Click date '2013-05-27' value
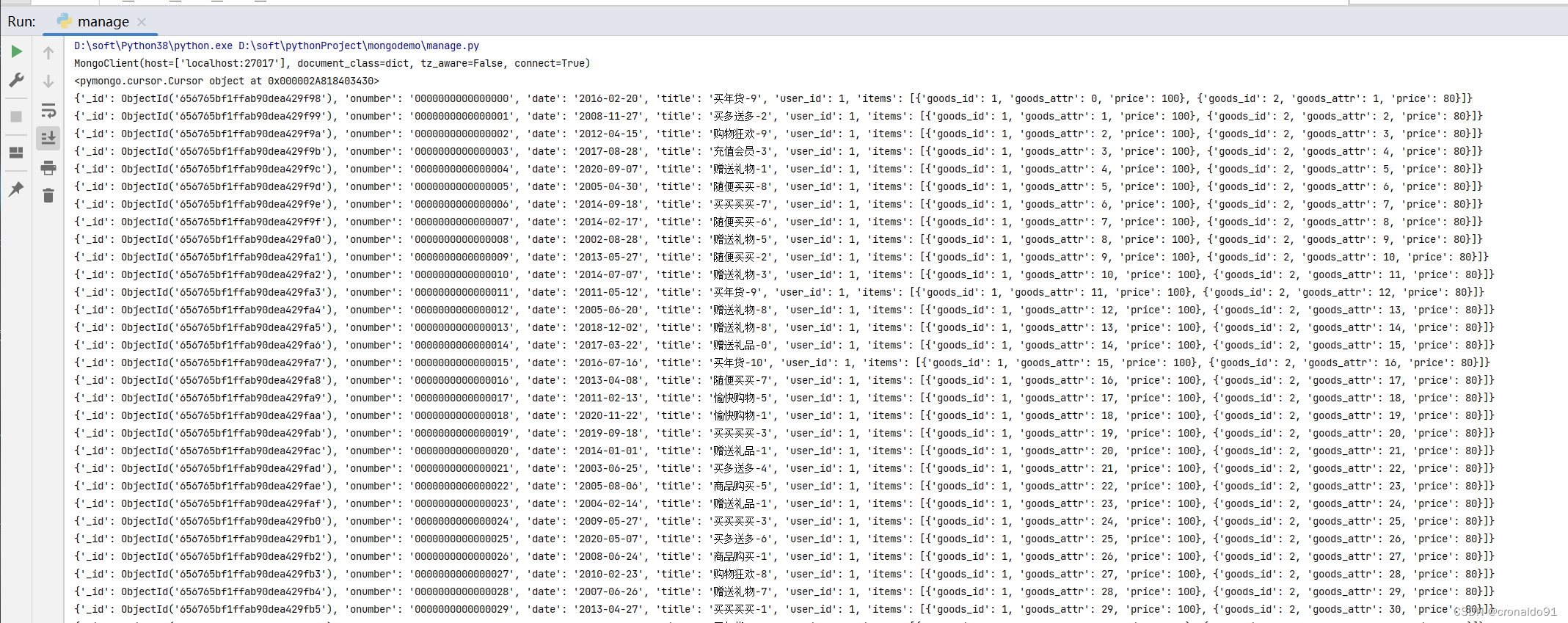Screen dimensions: 1568x623 click(x=608, y=257)
